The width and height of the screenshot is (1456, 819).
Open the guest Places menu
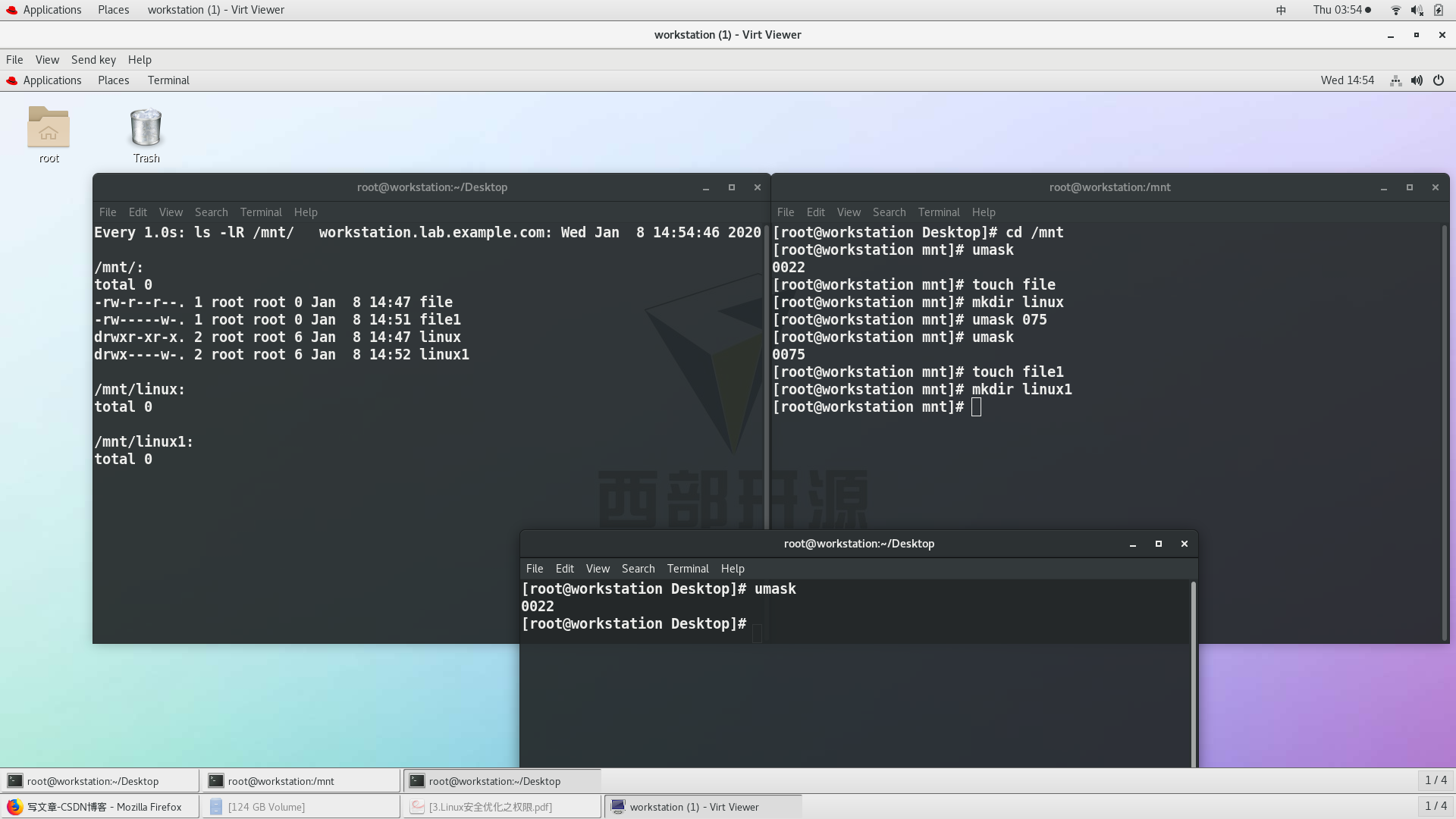(113, 80)
